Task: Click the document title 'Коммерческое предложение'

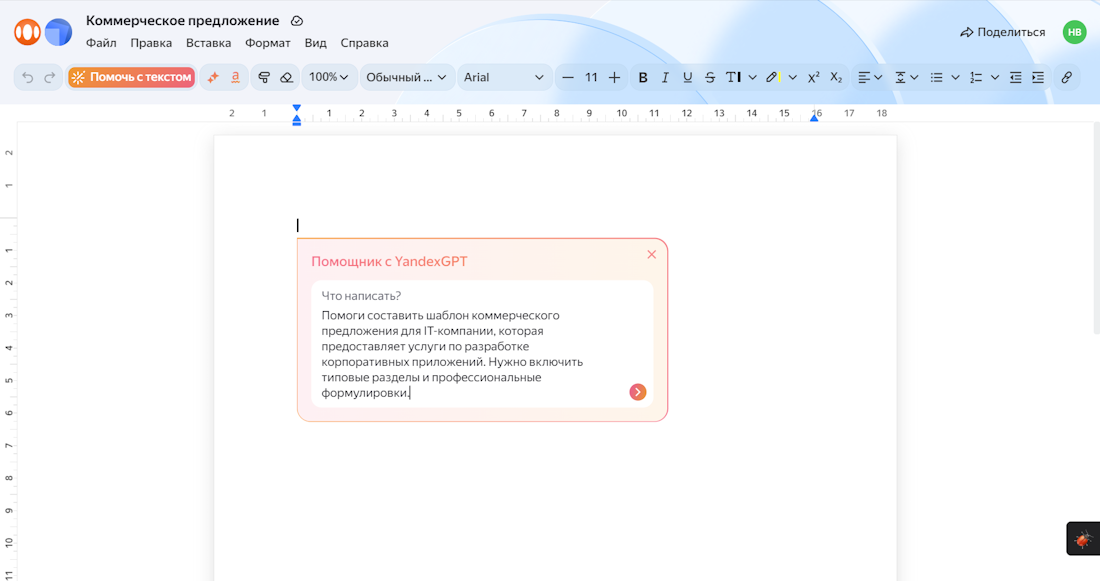Action: (182, 21)
